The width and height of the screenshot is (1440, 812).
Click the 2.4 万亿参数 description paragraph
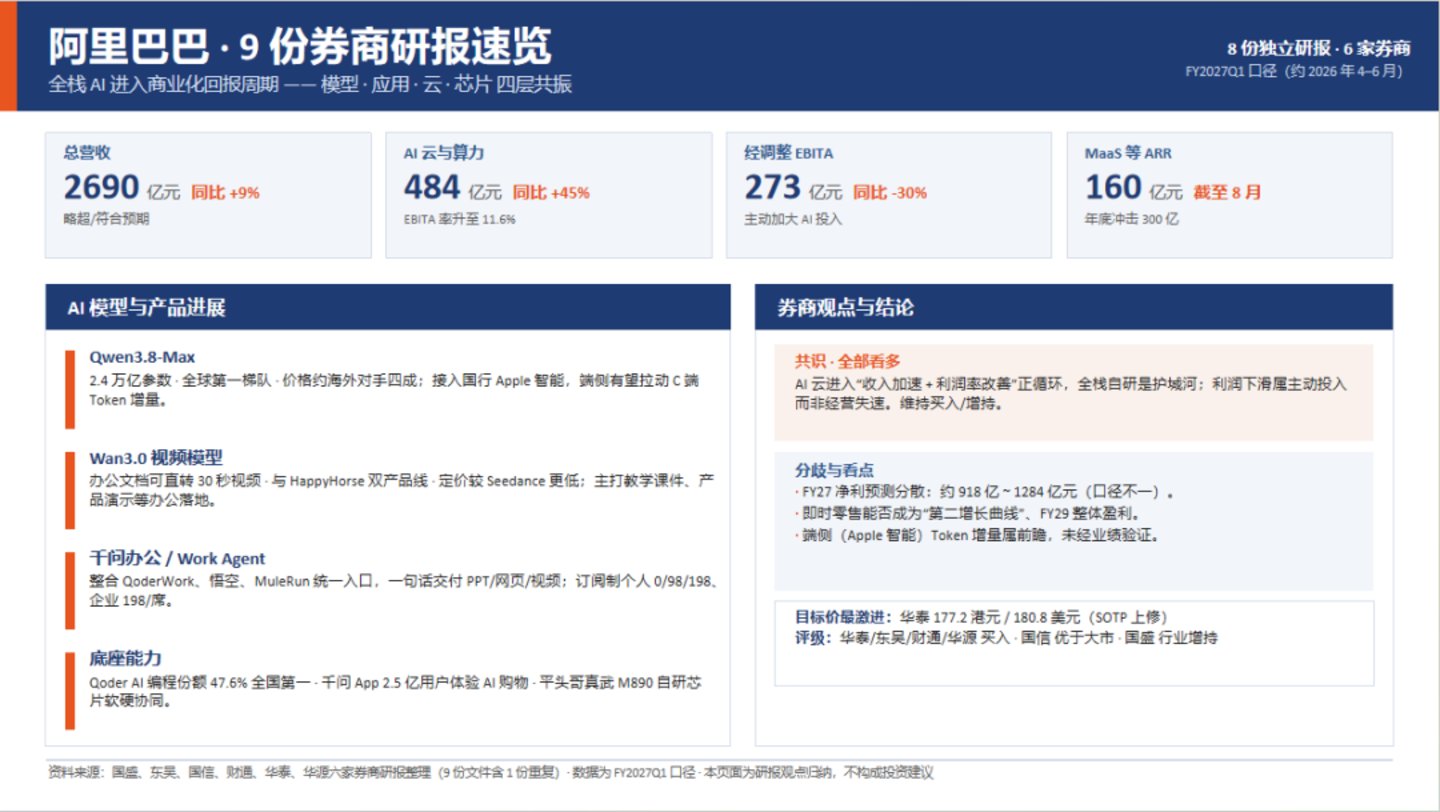tap(393, 390)
